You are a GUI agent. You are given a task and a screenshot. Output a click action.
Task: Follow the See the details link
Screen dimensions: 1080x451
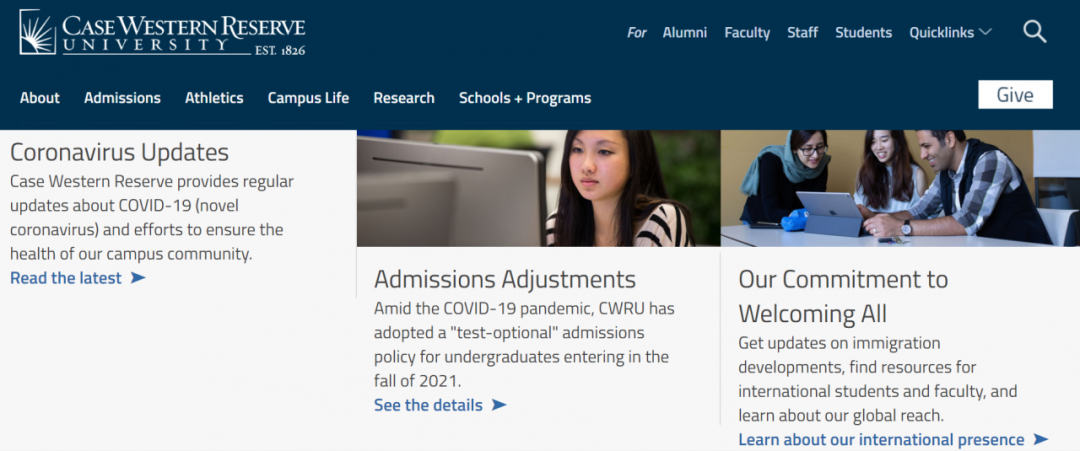coord(428,405)
